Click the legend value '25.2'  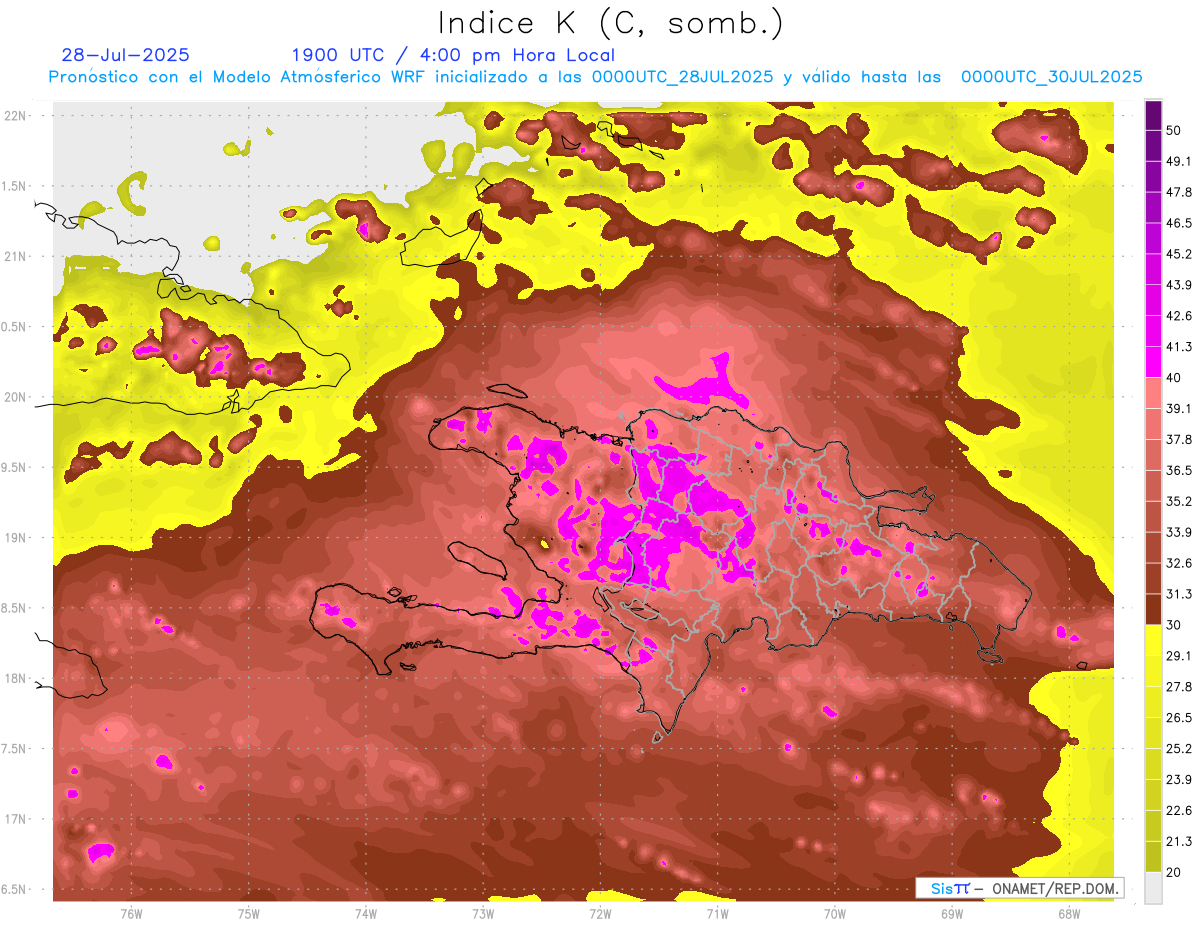click(x=1178, y=749)
